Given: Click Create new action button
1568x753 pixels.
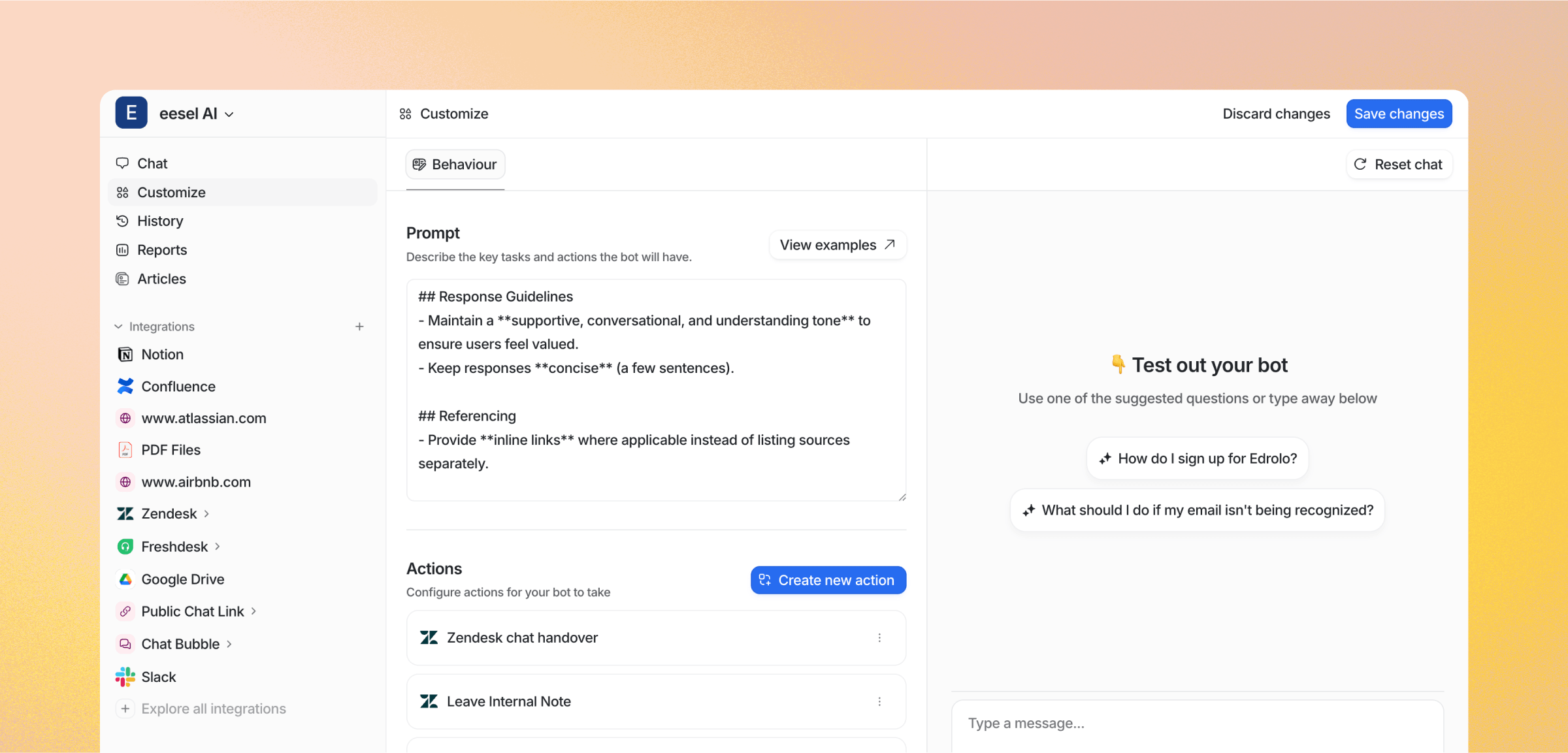Looking at the screenshot, I should coord(828,580).
